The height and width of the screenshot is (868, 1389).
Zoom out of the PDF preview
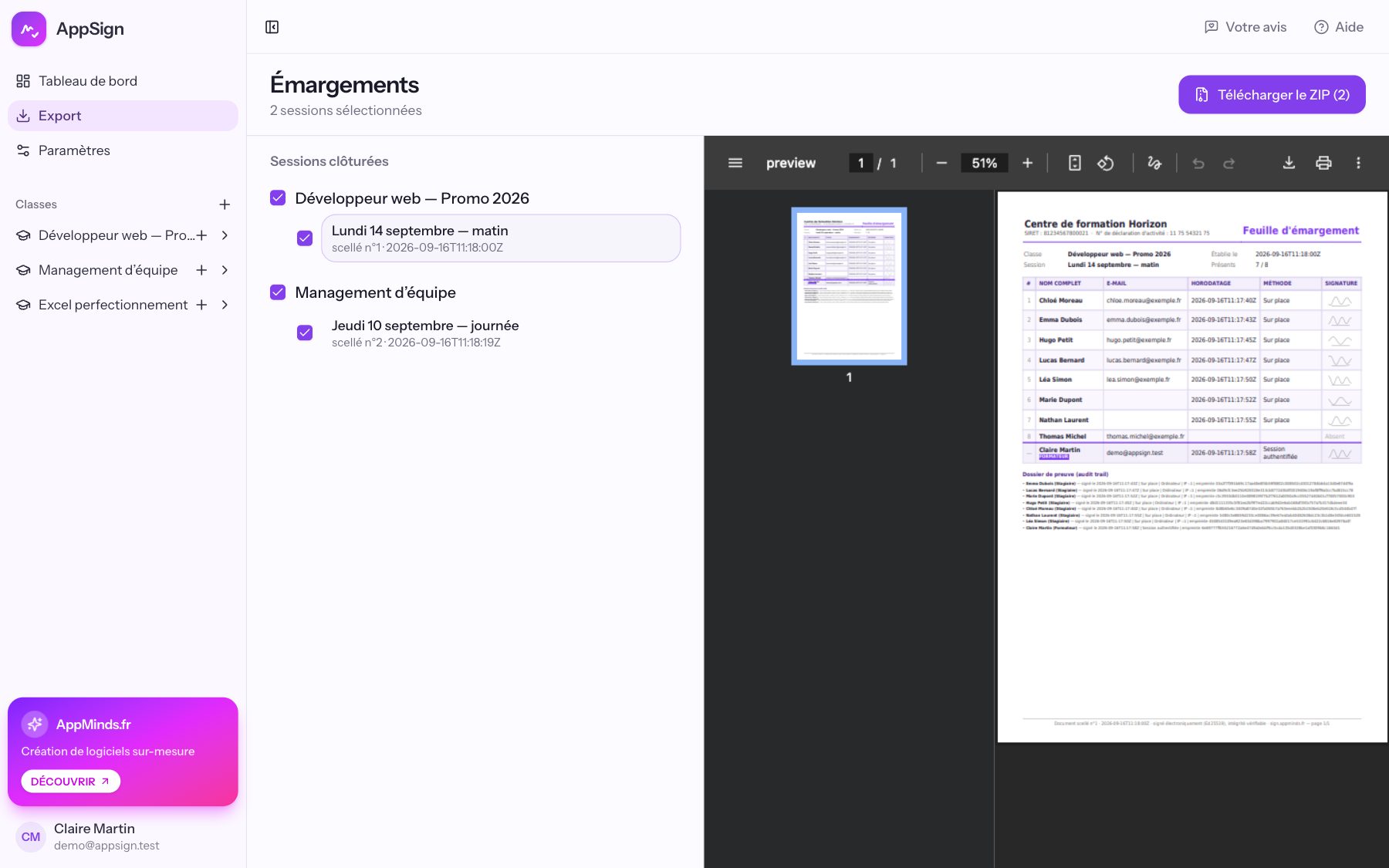pos(941,163)
